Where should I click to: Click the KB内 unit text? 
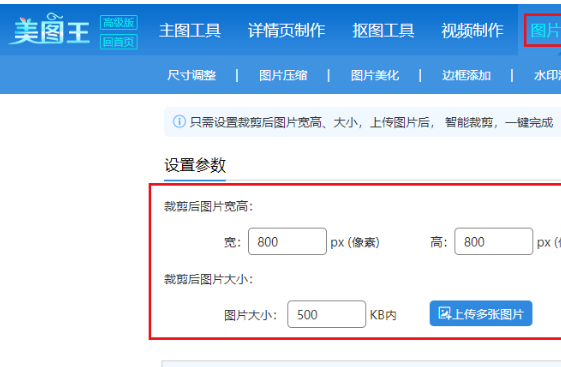383,315
